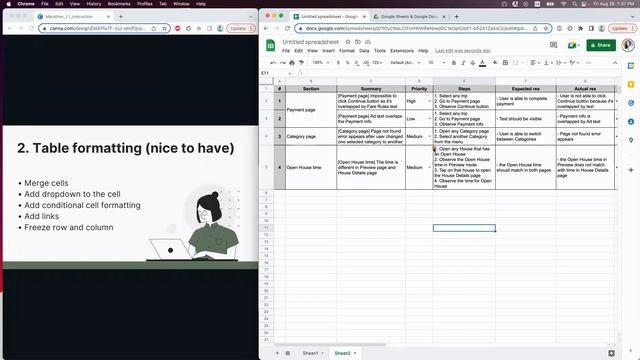Viewport: 640px width, 360px height.
Task: Click the Merge cells icon
Action: coord(516,63)
